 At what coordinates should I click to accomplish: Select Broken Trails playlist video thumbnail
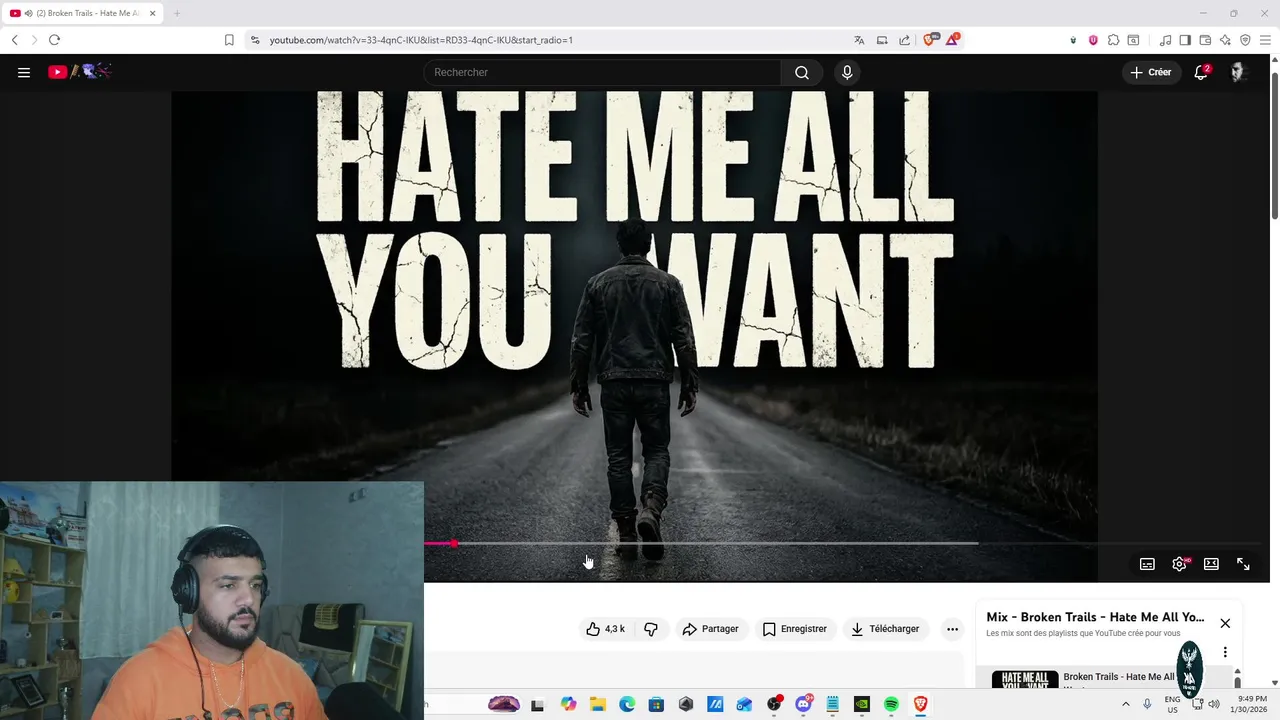point(1025,680)
